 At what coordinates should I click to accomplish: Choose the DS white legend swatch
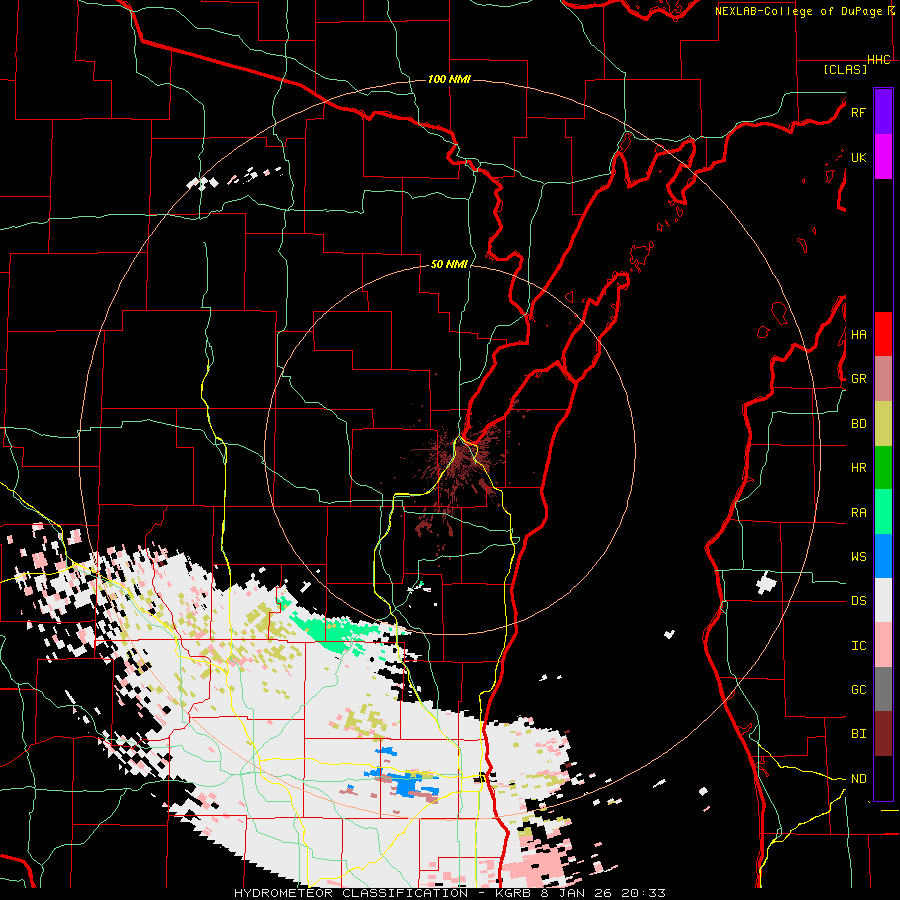point(883,600)
